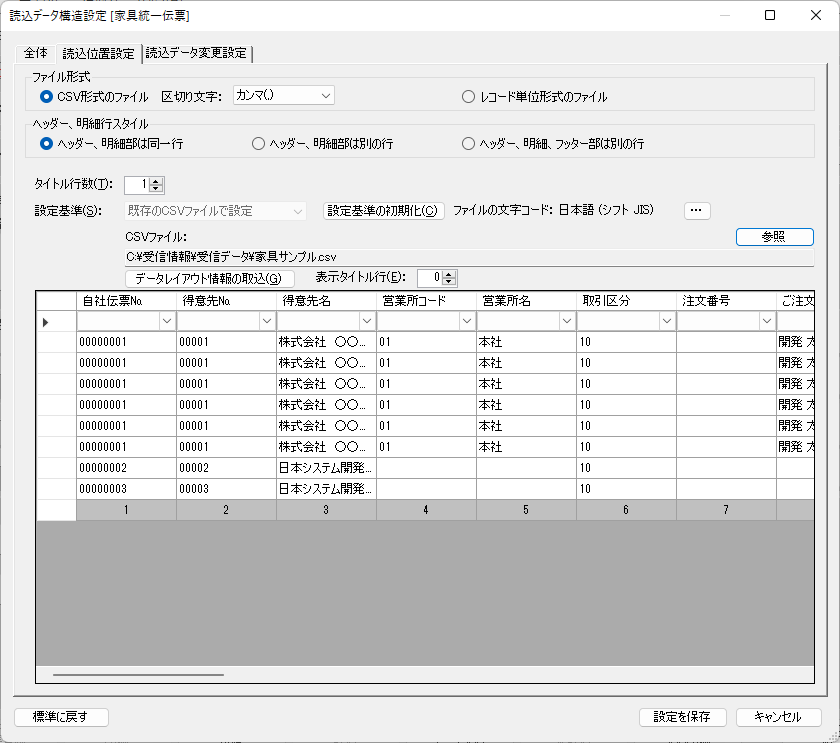Click the タイトル行数 value field
Viewport: 840px width, 743px height.
137,185
